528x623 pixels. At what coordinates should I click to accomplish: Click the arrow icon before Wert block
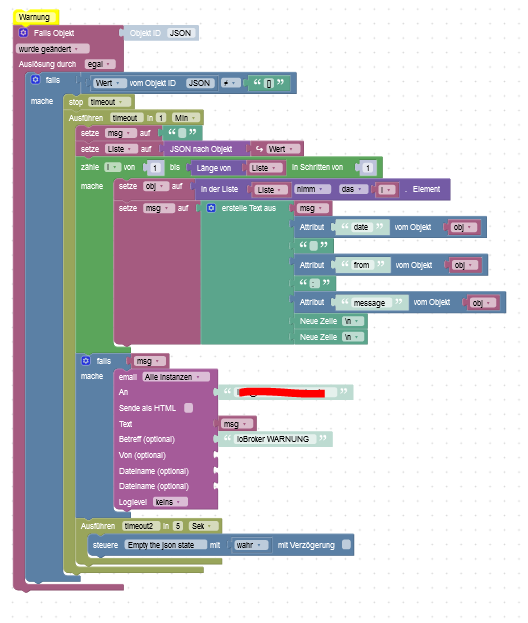tap(259, 149)
